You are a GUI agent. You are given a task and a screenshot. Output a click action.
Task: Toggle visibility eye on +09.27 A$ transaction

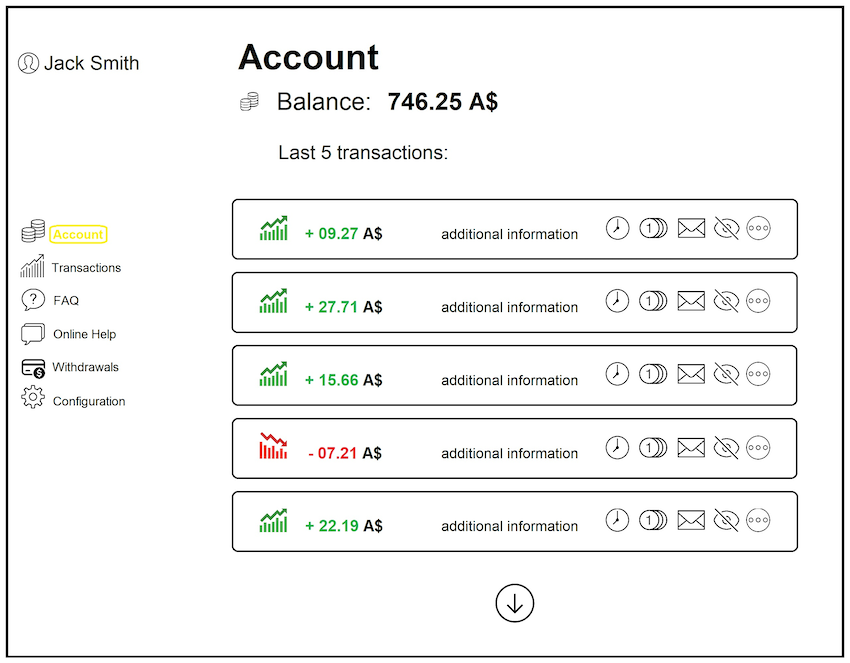(726, 228)
